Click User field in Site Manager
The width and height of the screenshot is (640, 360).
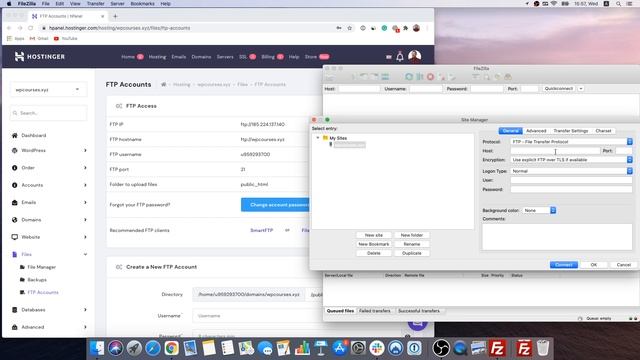[x=571, y=180]
